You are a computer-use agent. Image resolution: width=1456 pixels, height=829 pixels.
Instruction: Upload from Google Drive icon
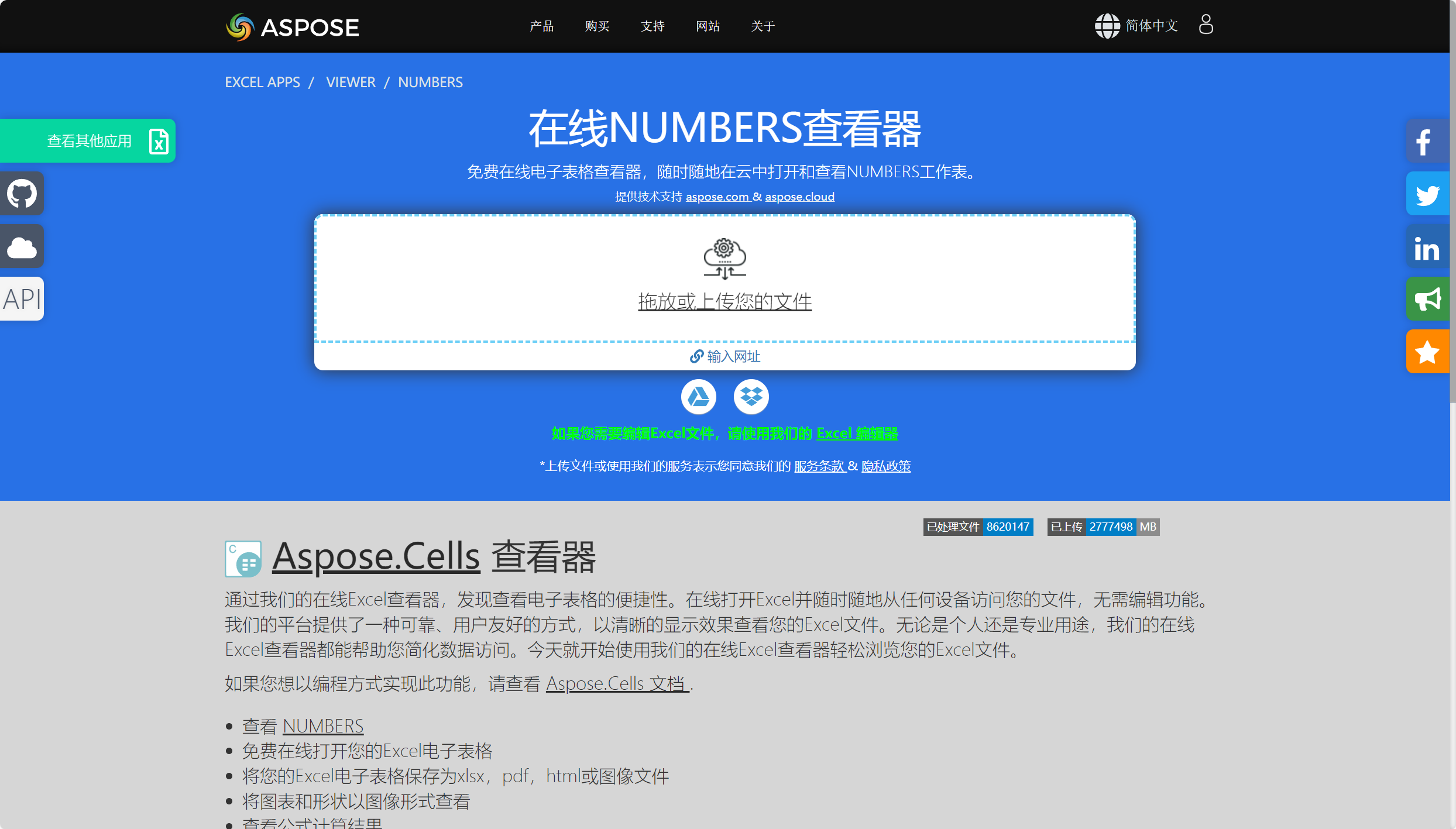pyautogui.click(x=698, y=397)
